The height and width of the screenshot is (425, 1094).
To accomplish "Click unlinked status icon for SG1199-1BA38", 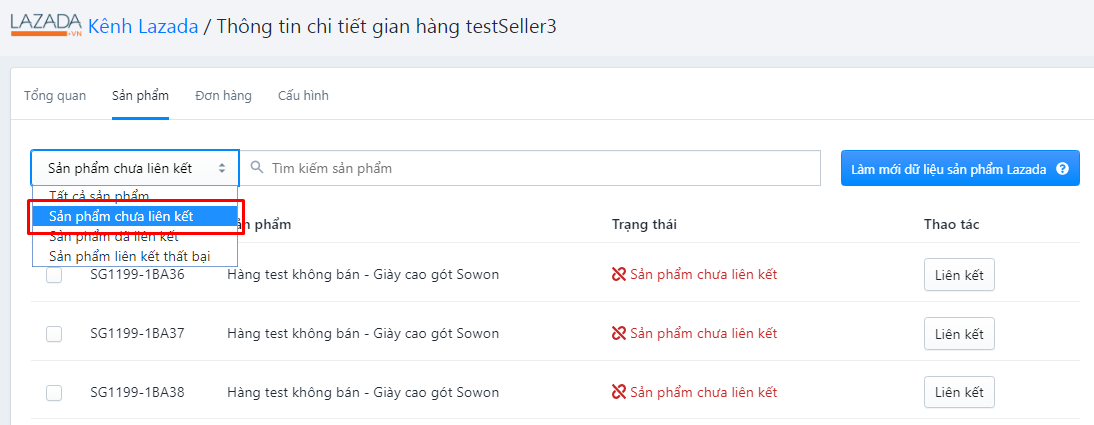I will (x=618, y=392).
